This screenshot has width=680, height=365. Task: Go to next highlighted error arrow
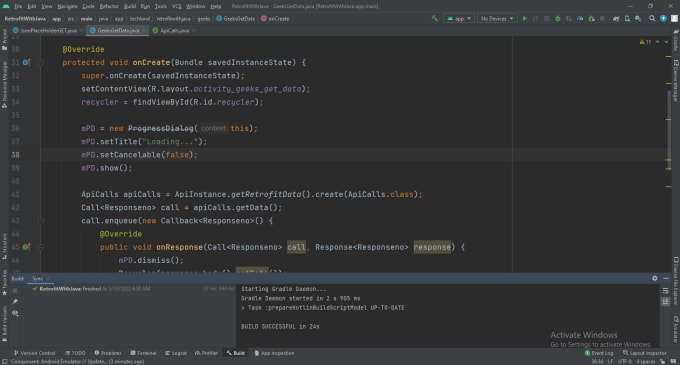(667, 42)
